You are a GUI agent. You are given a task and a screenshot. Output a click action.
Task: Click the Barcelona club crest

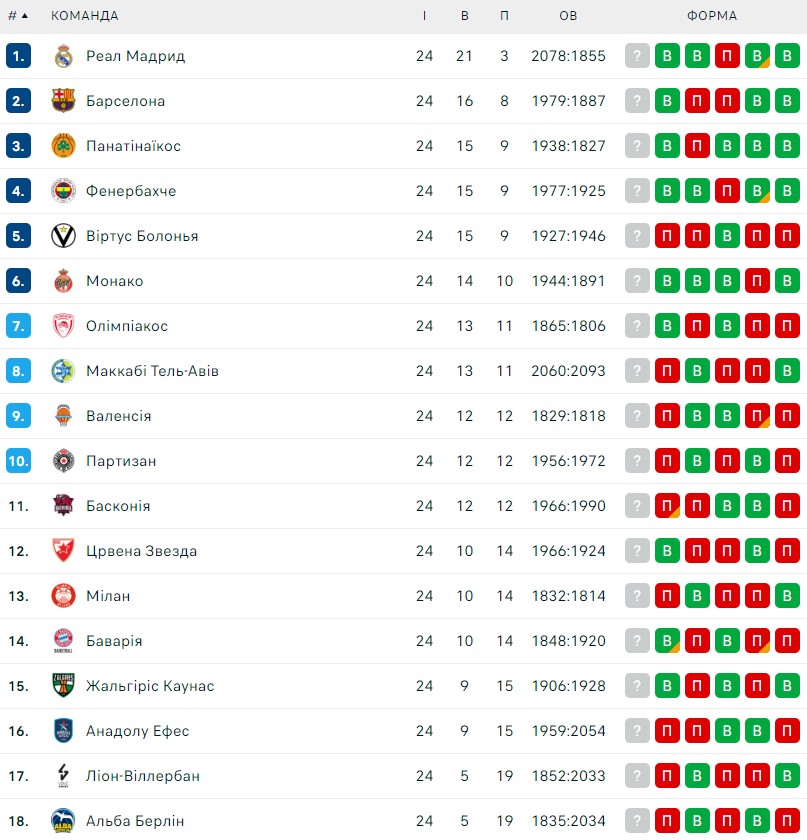[63, 101]
